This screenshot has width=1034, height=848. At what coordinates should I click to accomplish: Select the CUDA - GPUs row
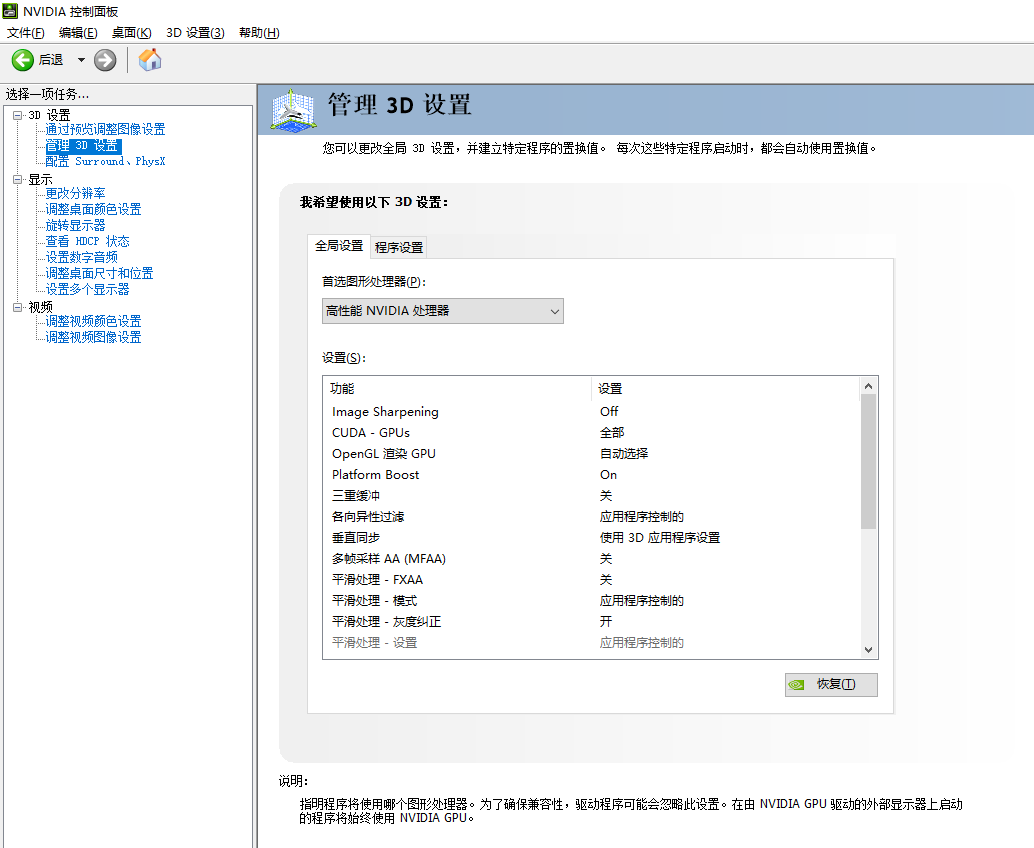(592, 433)
